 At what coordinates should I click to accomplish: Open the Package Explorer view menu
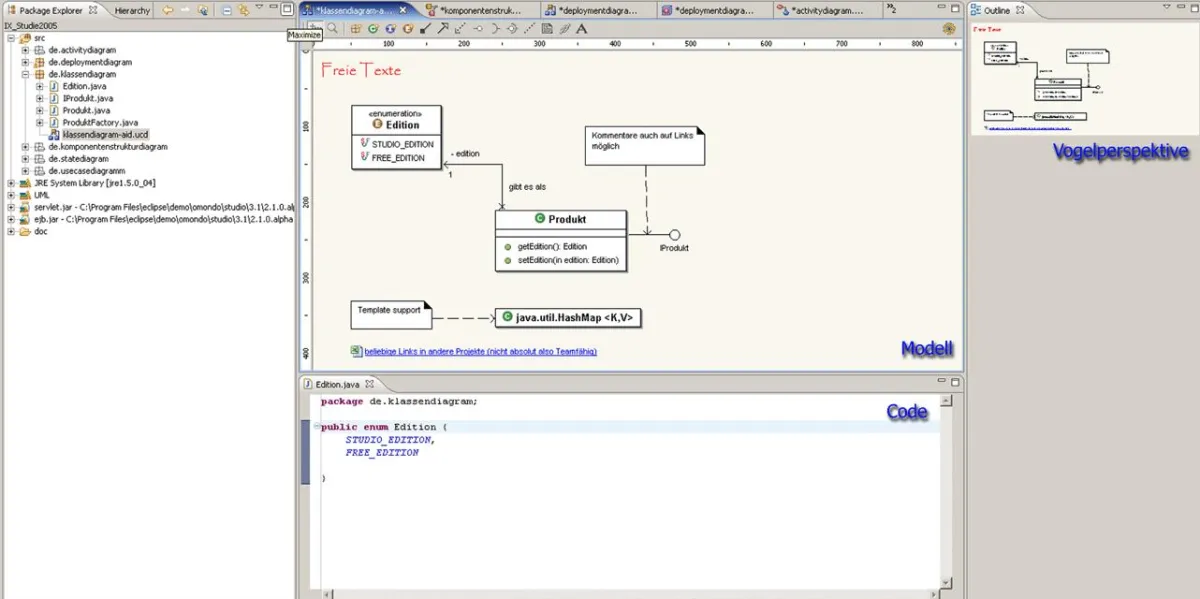(259, 9)
